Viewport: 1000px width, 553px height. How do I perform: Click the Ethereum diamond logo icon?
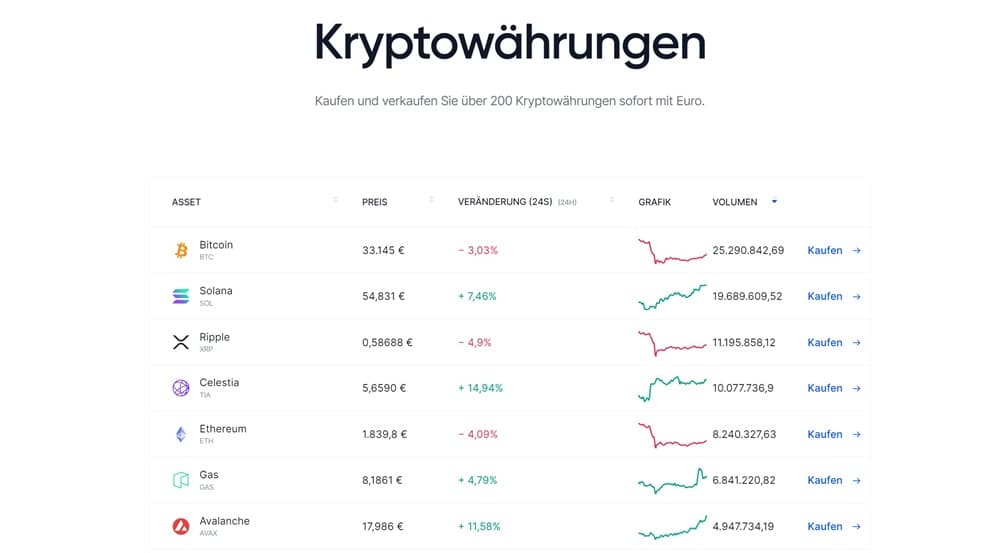coord(181,434)
